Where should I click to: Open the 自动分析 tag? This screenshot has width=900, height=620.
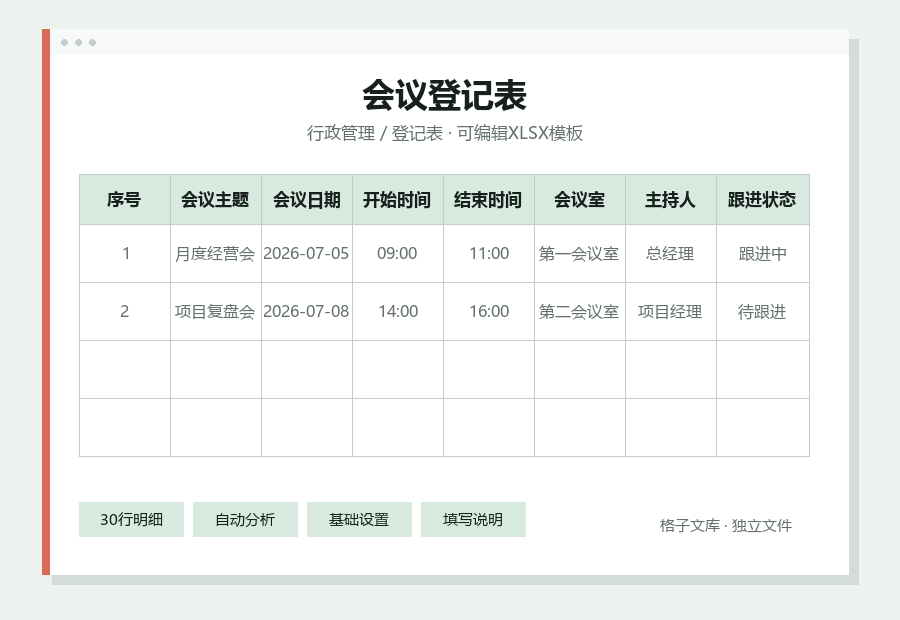point(245,520)
